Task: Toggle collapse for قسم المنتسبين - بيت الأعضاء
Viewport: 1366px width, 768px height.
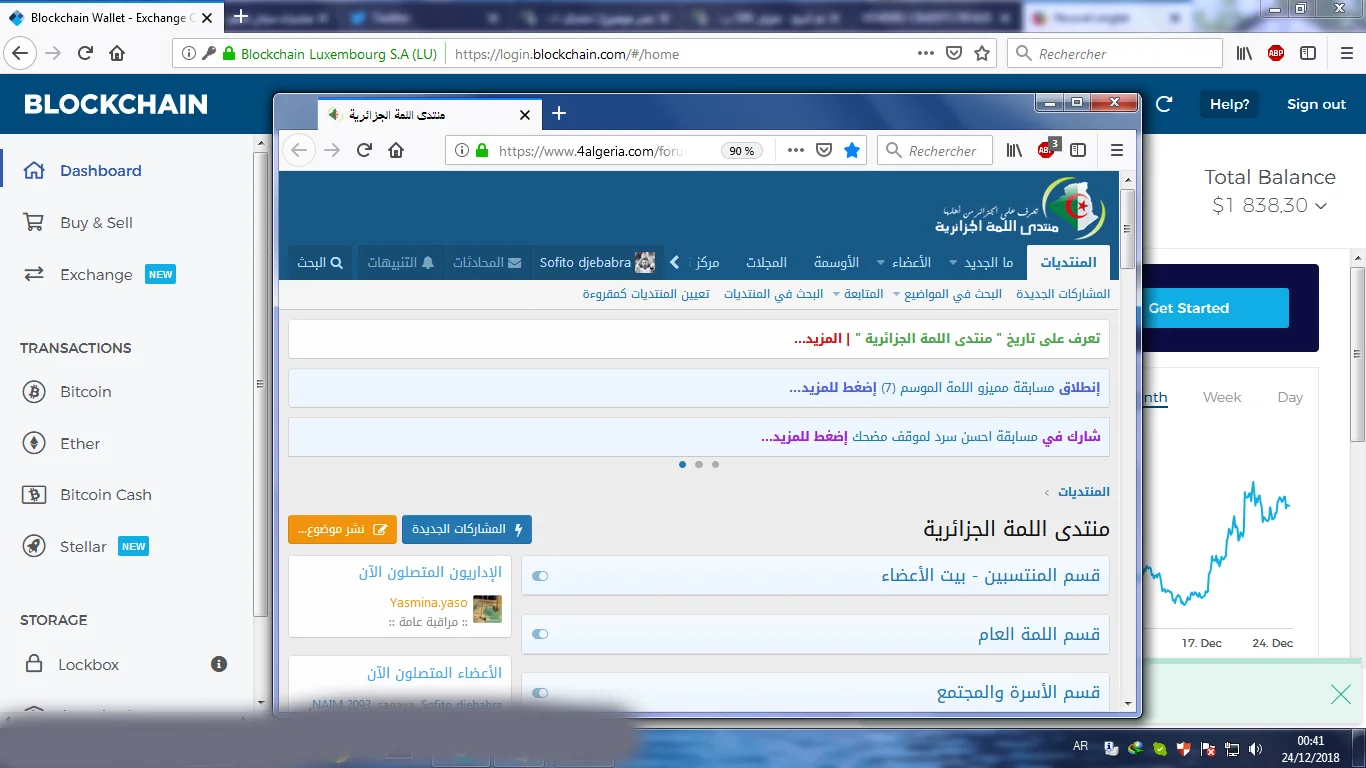Action: pos(540,576)
